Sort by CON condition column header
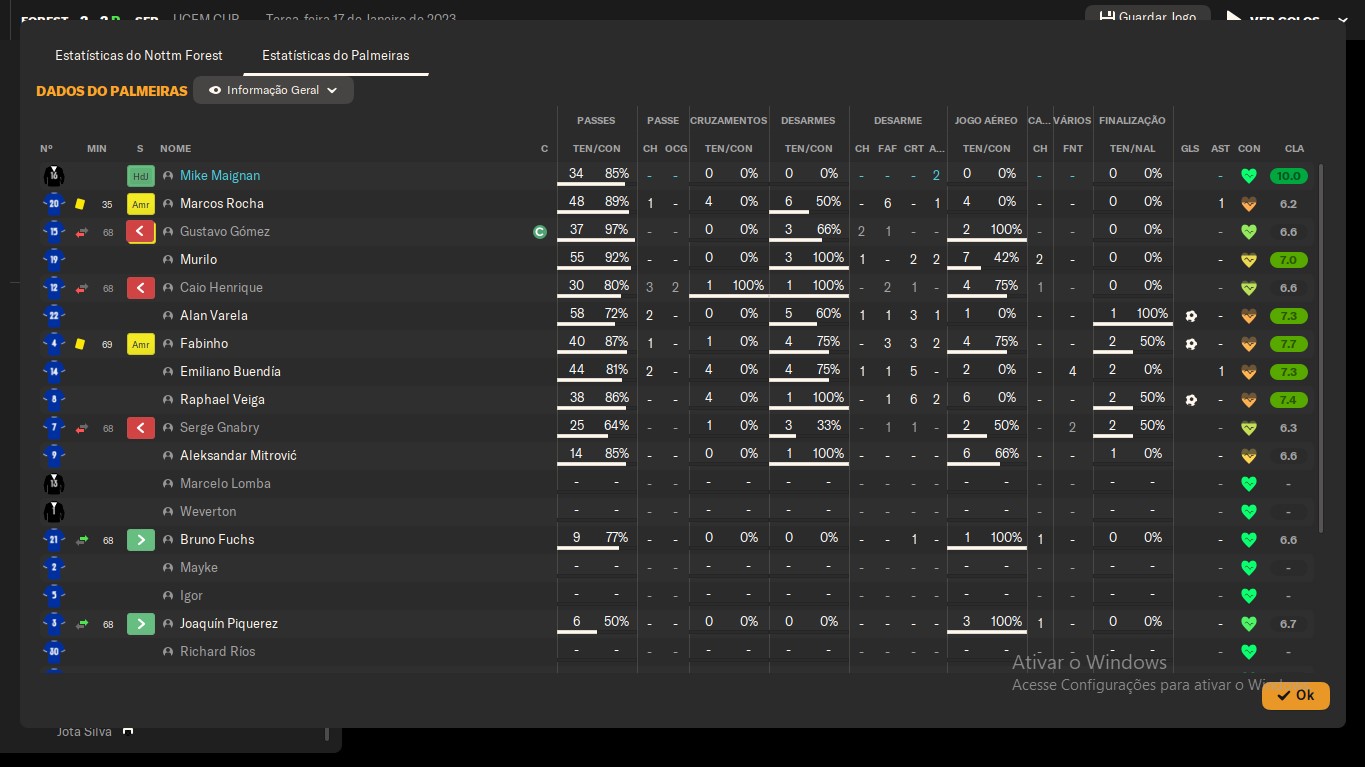The width and height of the screenshot is (1365, 767). coord(1249,148)
